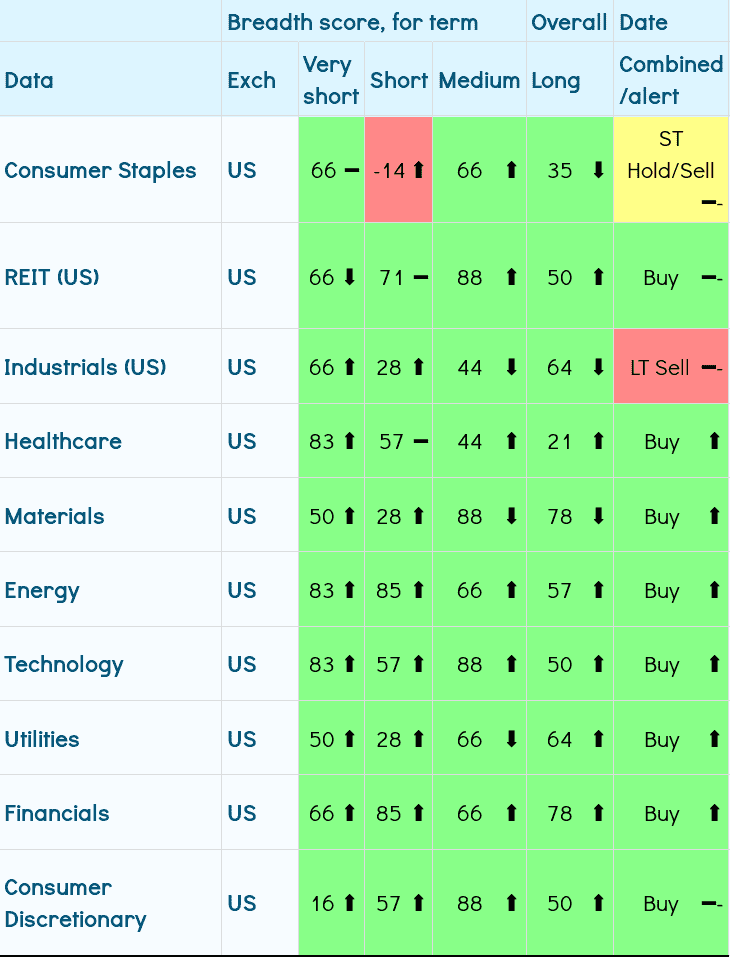
Task: Click the up arrow beside Consumer Staples -14 score
Action: (418, 171)
